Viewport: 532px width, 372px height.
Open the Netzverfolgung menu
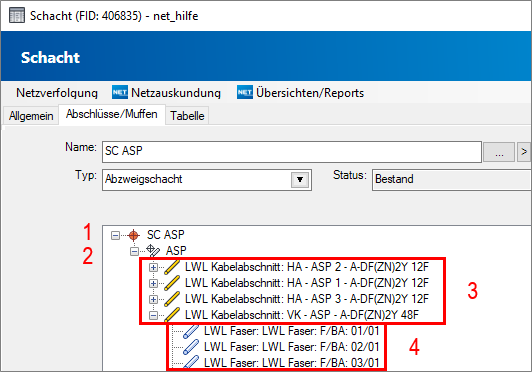click(57, 93)
